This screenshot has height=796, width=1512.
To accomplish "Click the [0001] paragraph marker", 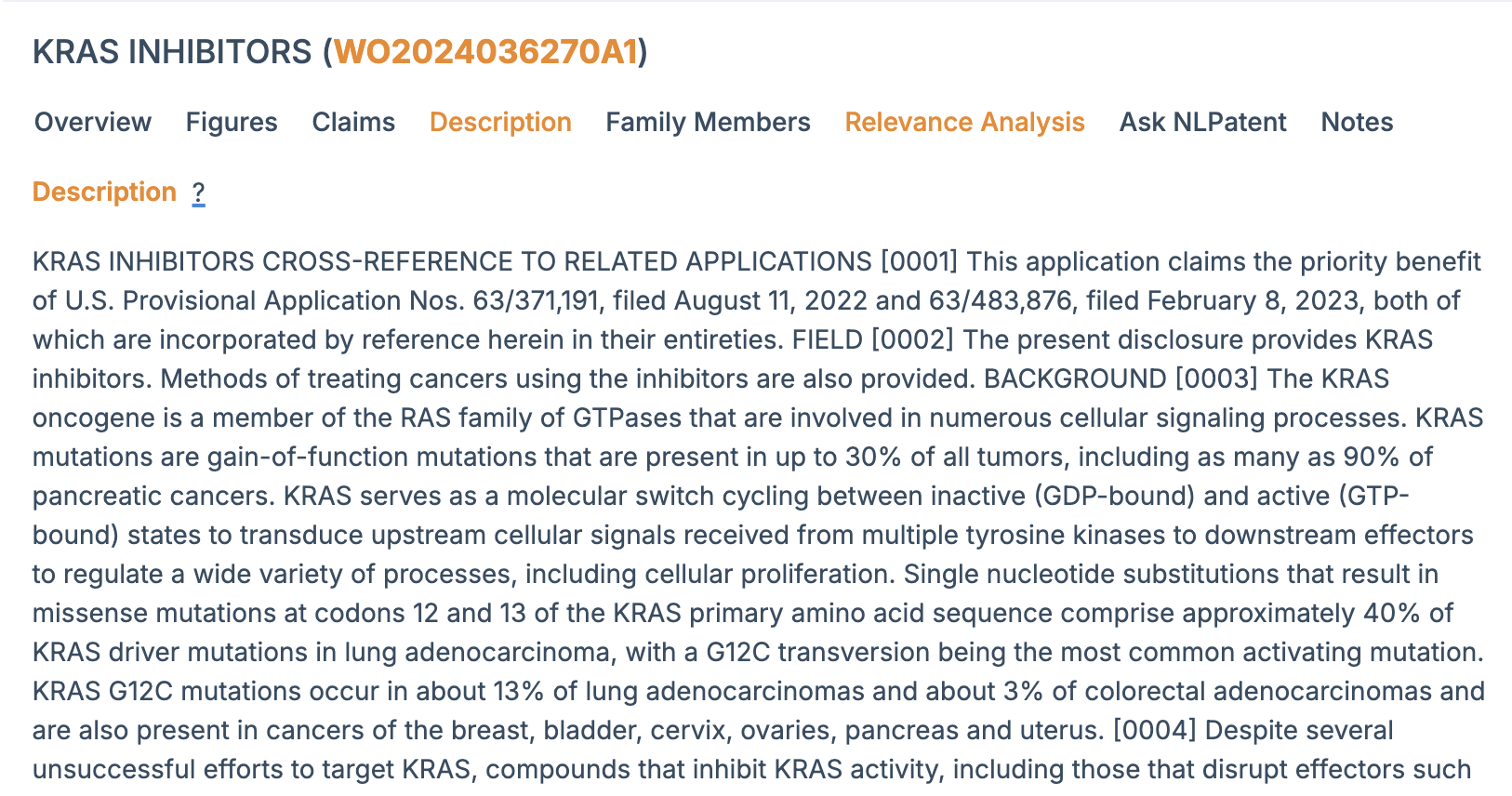I will pyautogui.click(x=919, y=261).
